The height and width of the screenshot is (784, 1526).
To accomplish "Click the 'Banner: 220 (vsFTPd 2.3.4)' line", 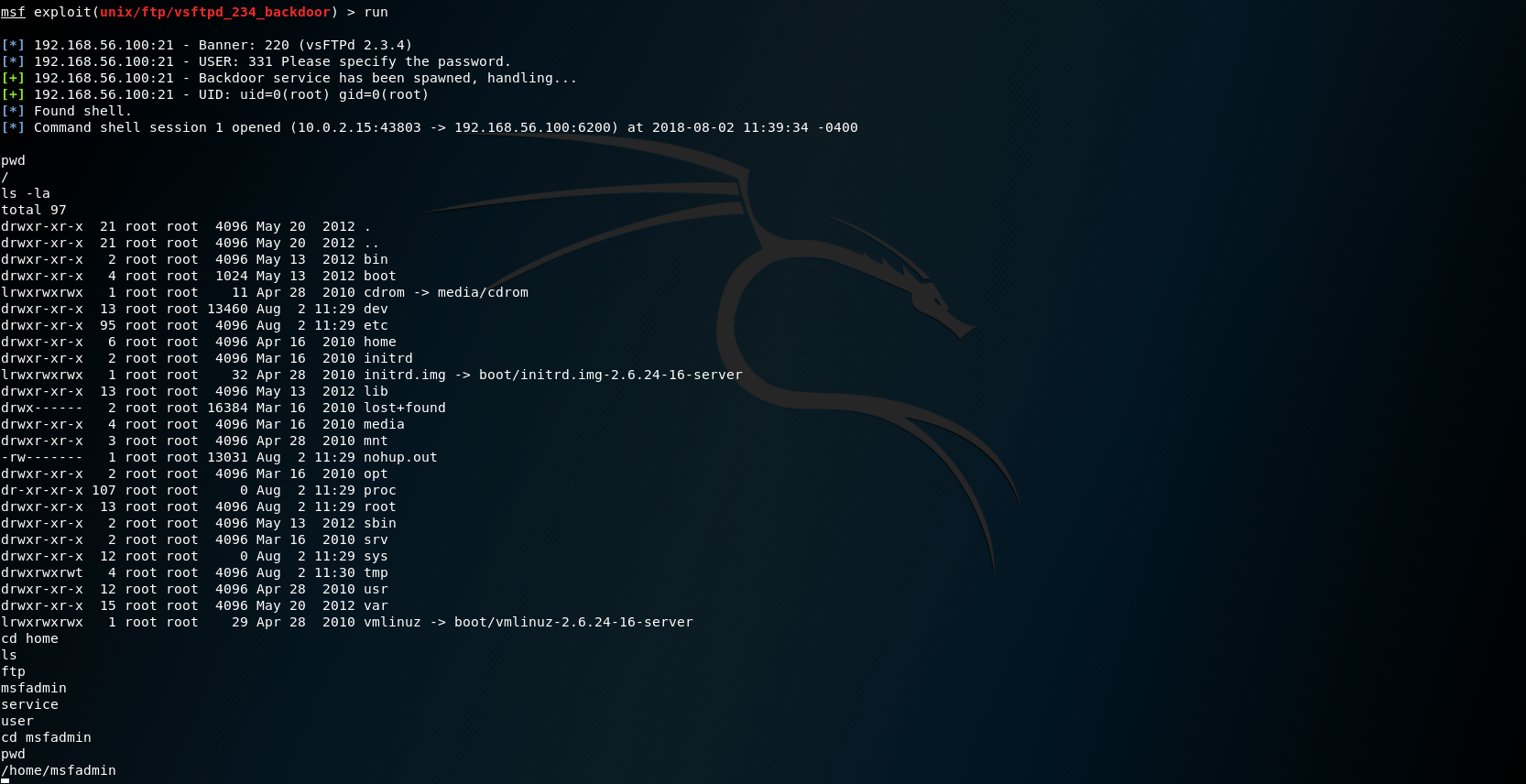I will pos(207,45).
